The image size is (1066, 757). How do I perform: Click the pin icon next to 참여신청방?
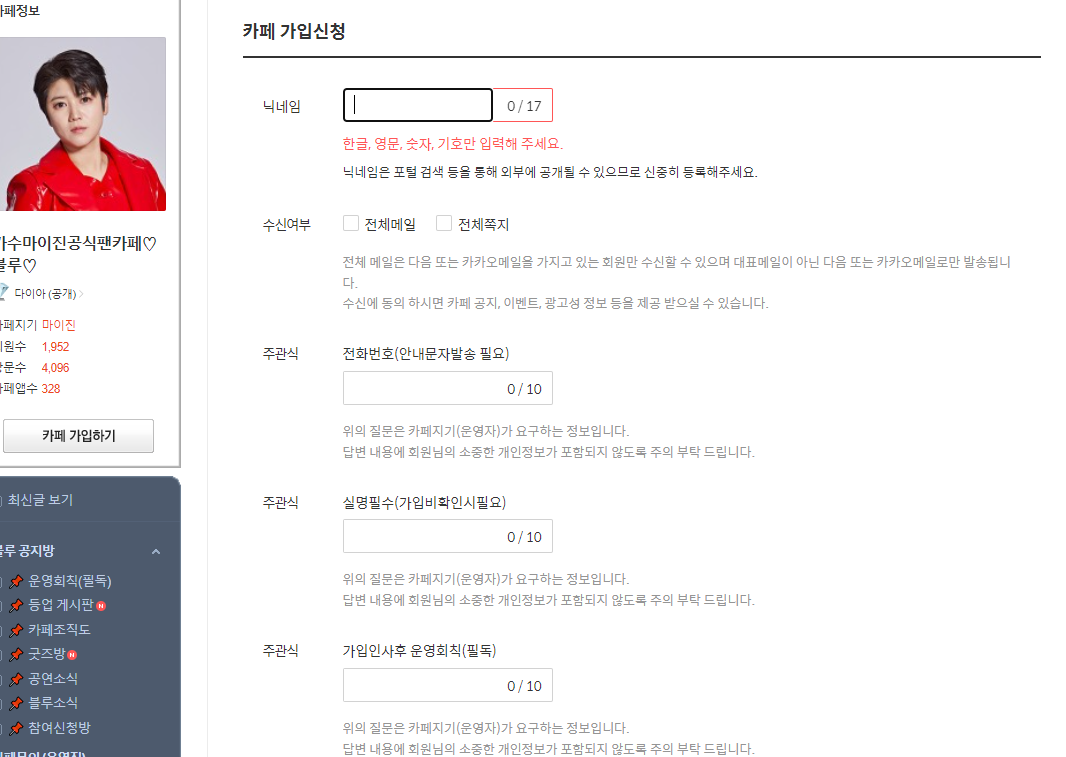pyautogui.click(x=16, y=726)
